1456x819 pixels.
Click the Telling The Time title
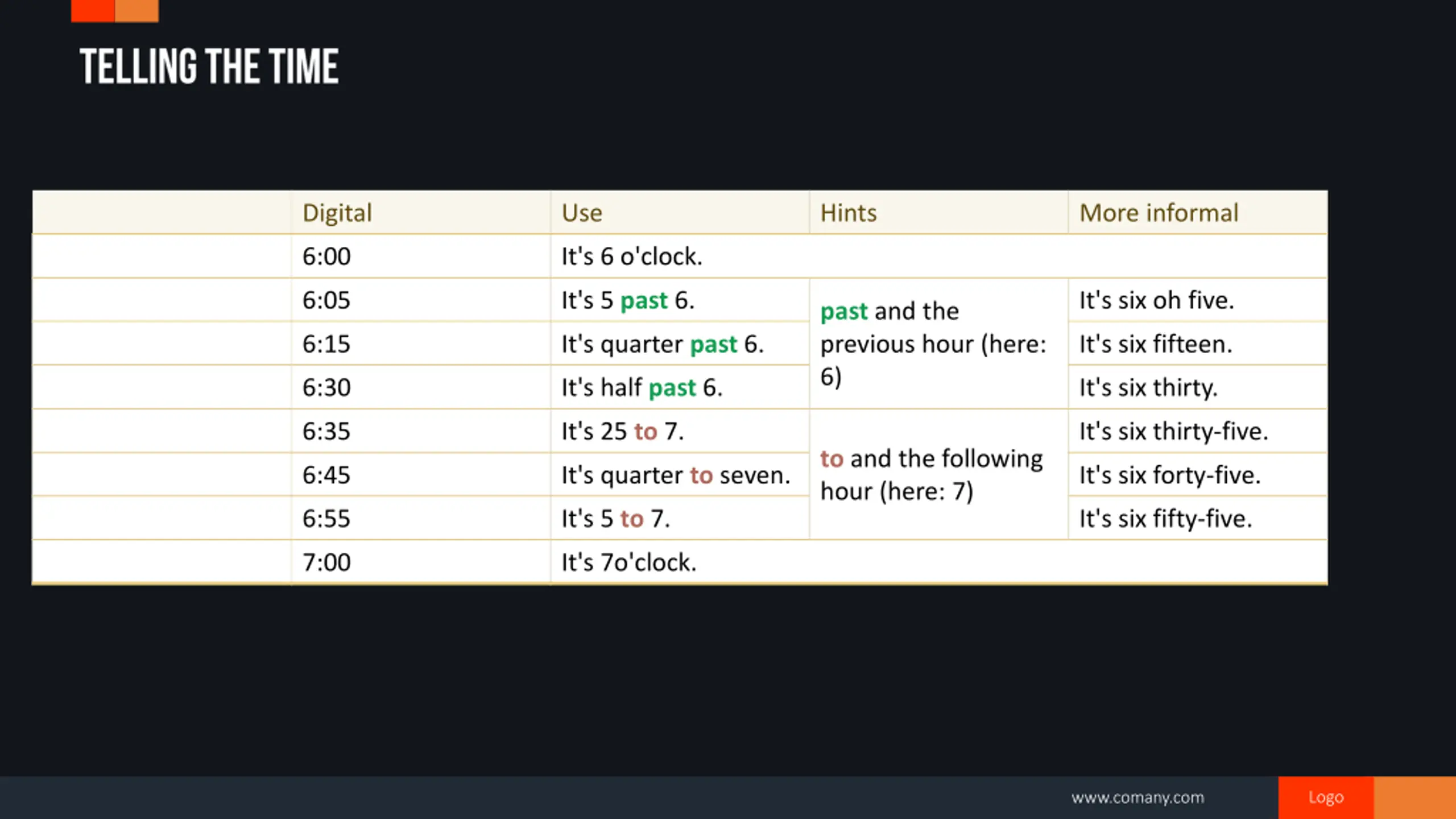209,67
